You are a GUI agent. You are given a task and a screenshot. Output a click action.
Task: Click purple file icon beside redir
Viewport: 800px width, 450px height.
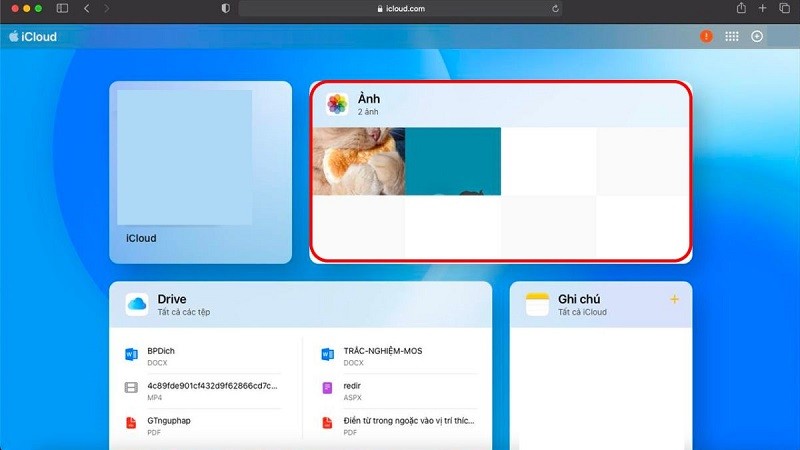[327, 388]
